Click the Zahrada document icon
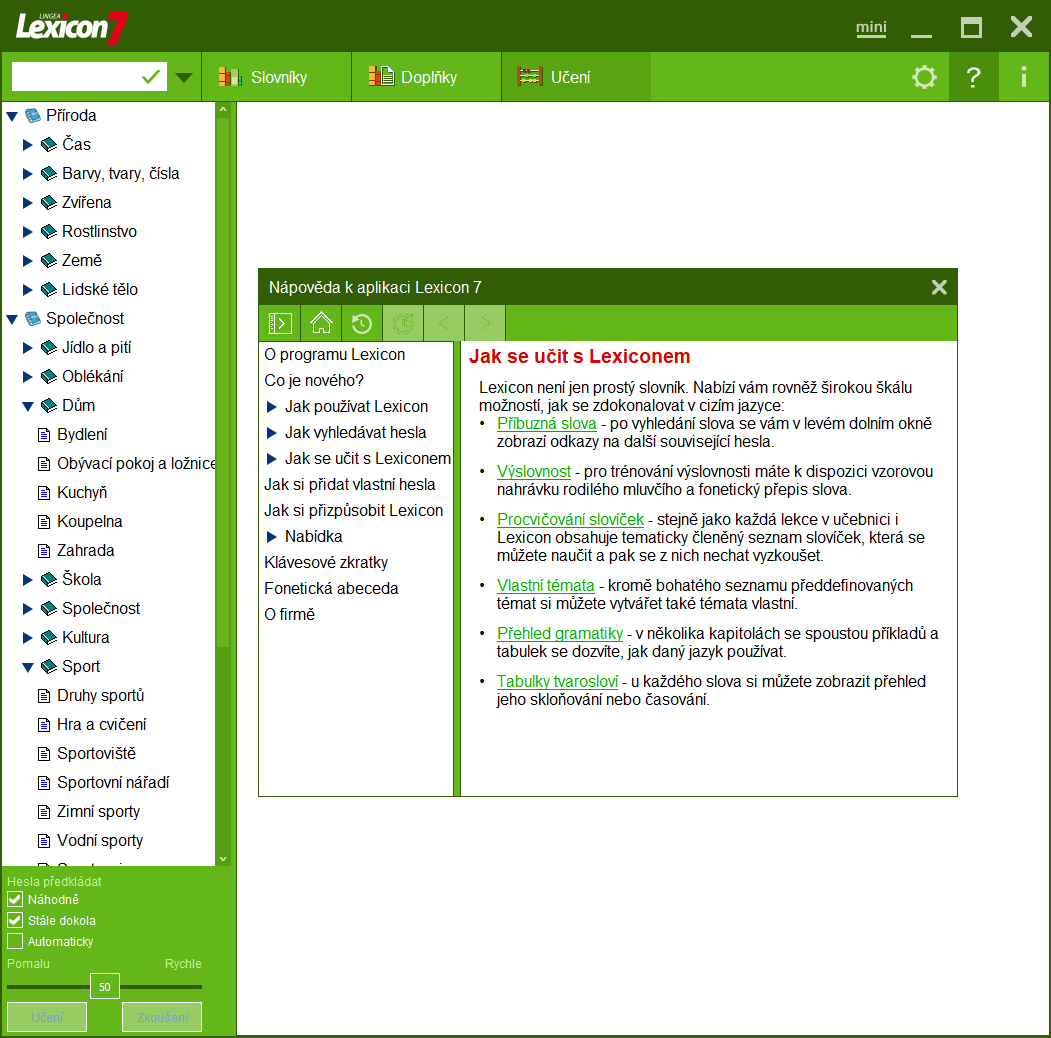The height and width of the screenshot is (1038, 1051). [x=44, y=551]
